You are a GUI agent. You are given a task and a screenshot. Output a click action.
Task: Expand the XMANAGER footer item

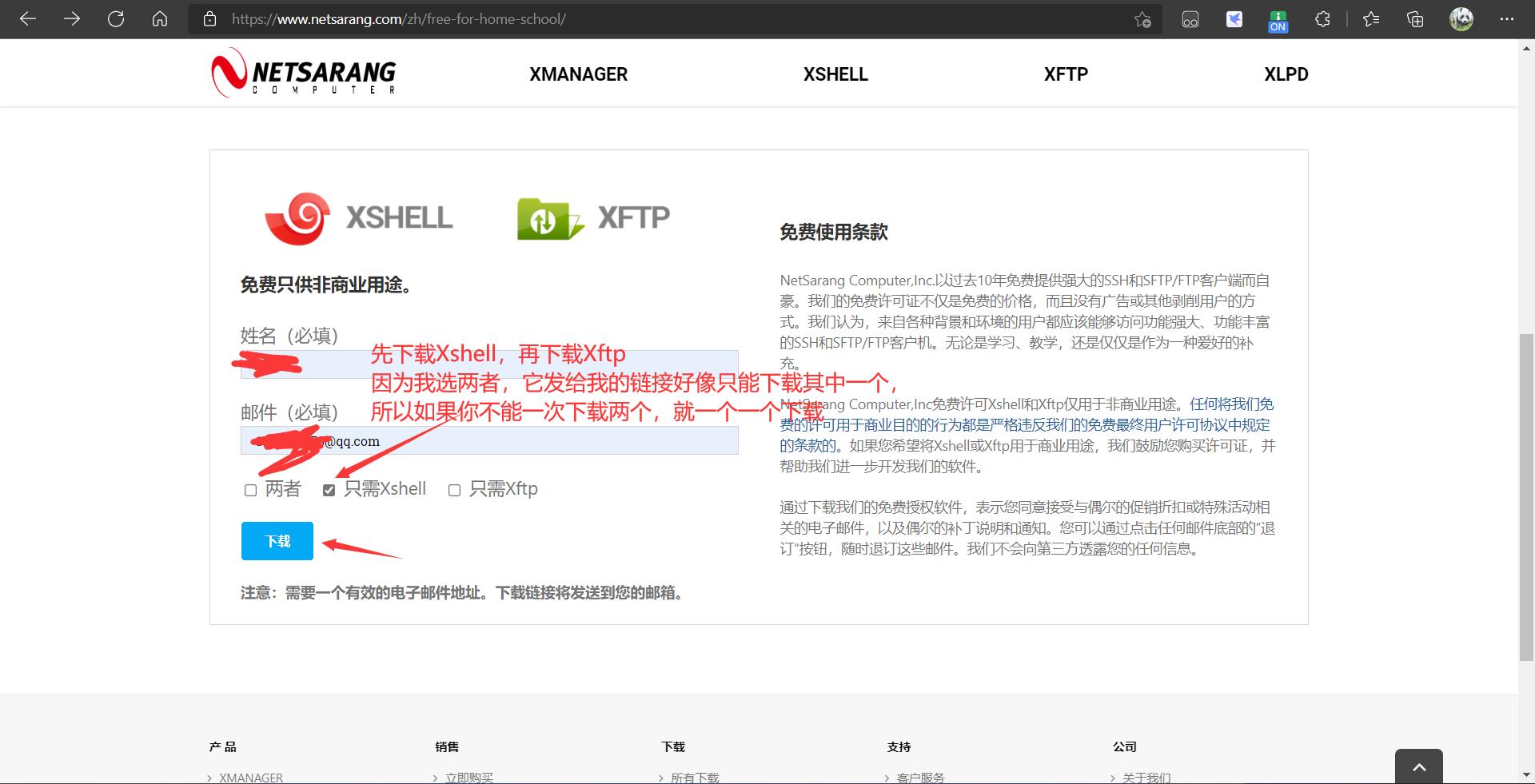(x=250, y=777)
